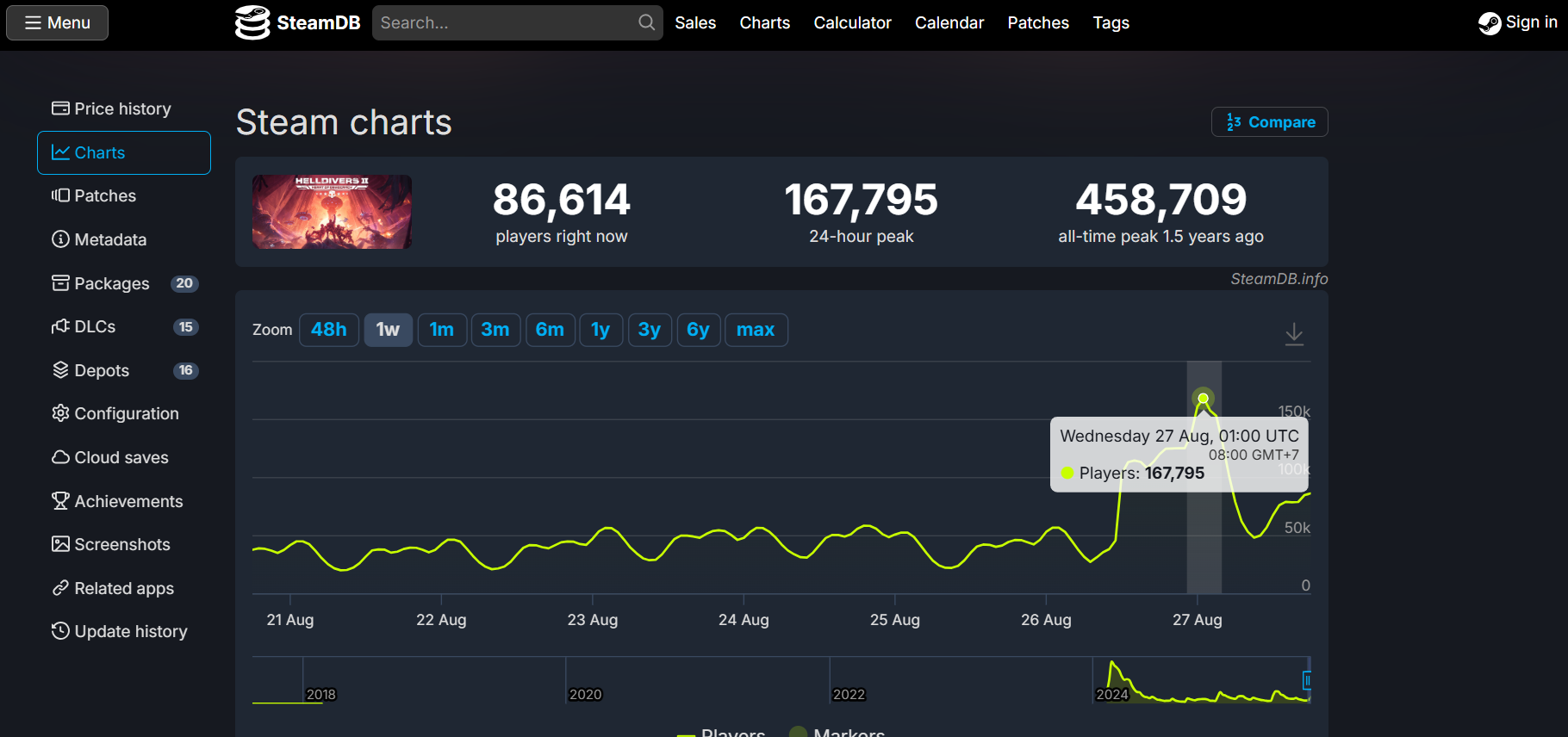Click the Depots count badge 16
Screen dimensions: 1568x737
(x=185, y=370)
